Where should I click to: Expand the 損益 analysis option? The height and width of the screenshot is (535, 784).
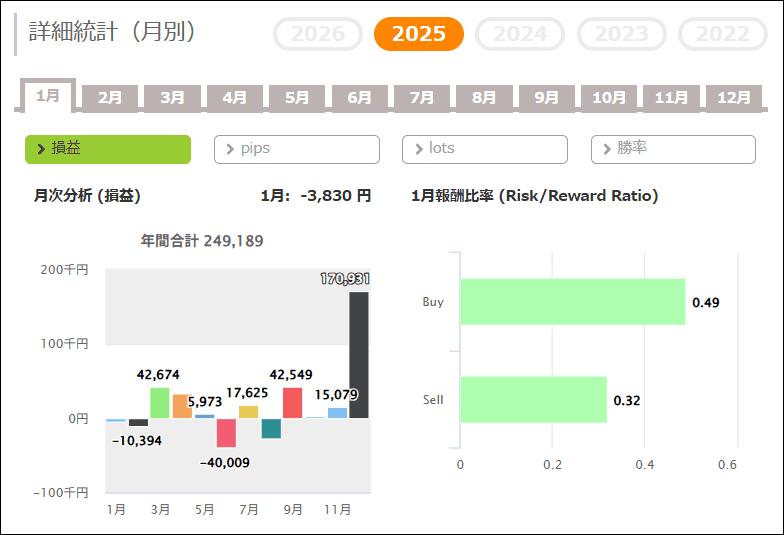[108, 149]
